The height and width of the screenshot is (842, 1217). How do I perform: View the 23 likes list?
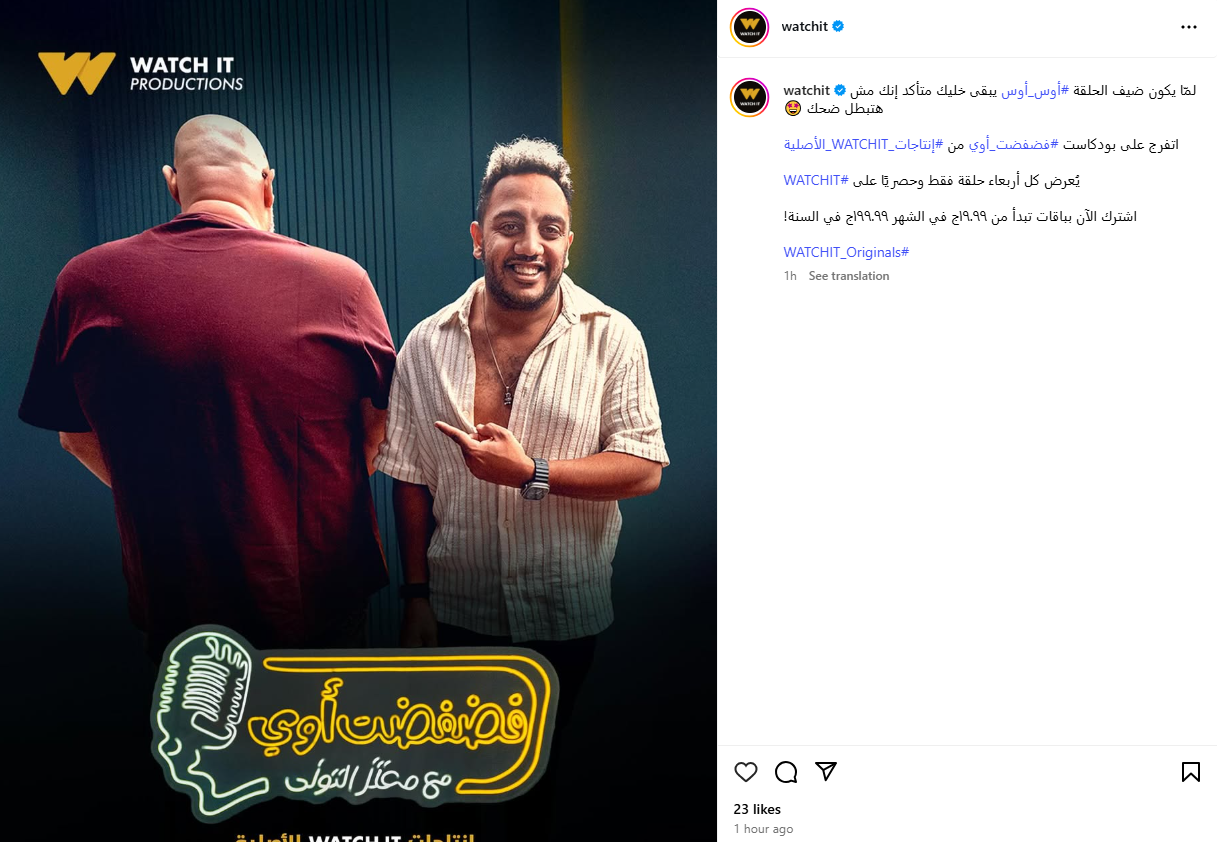(x=757, y=809)
